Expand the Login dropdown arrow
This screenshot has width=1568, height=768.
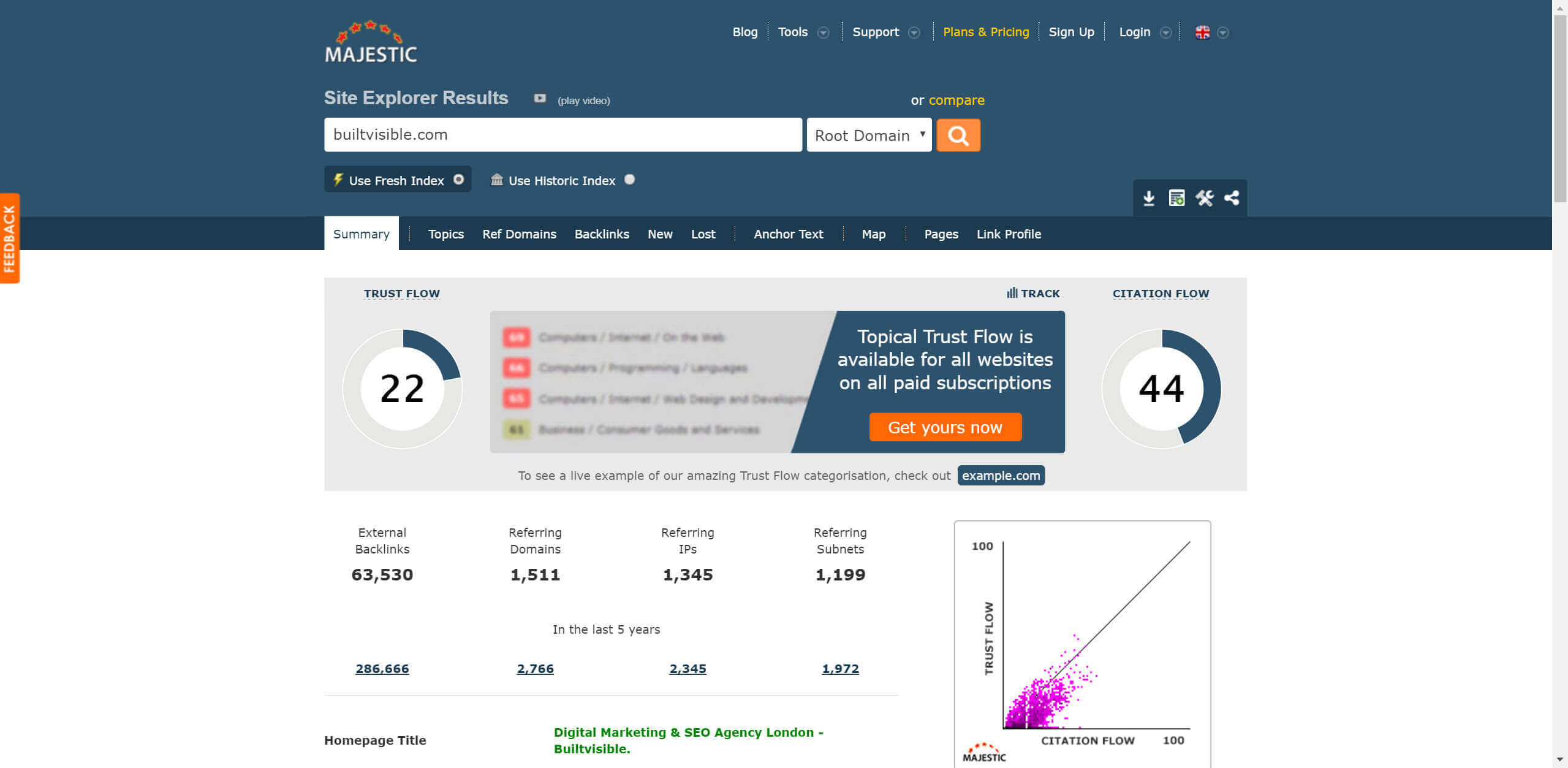click(1166, 32)
